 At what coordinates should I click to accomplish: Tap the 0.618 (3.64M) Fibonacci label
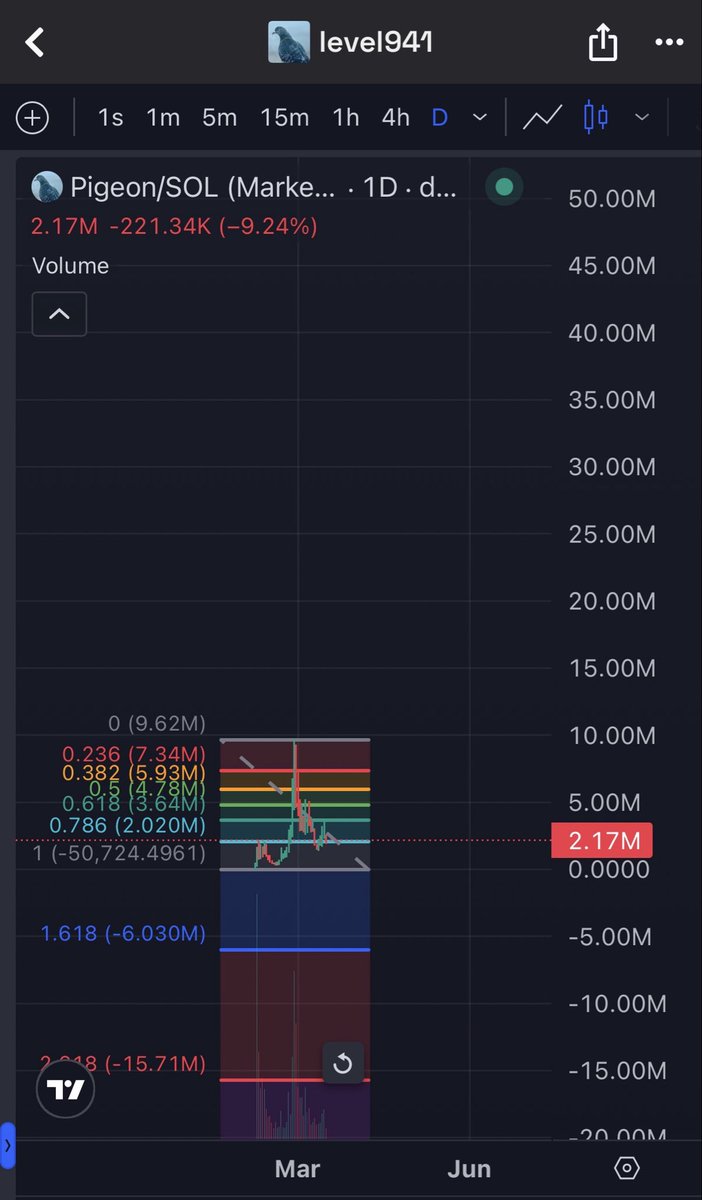(x=134, y=804)
